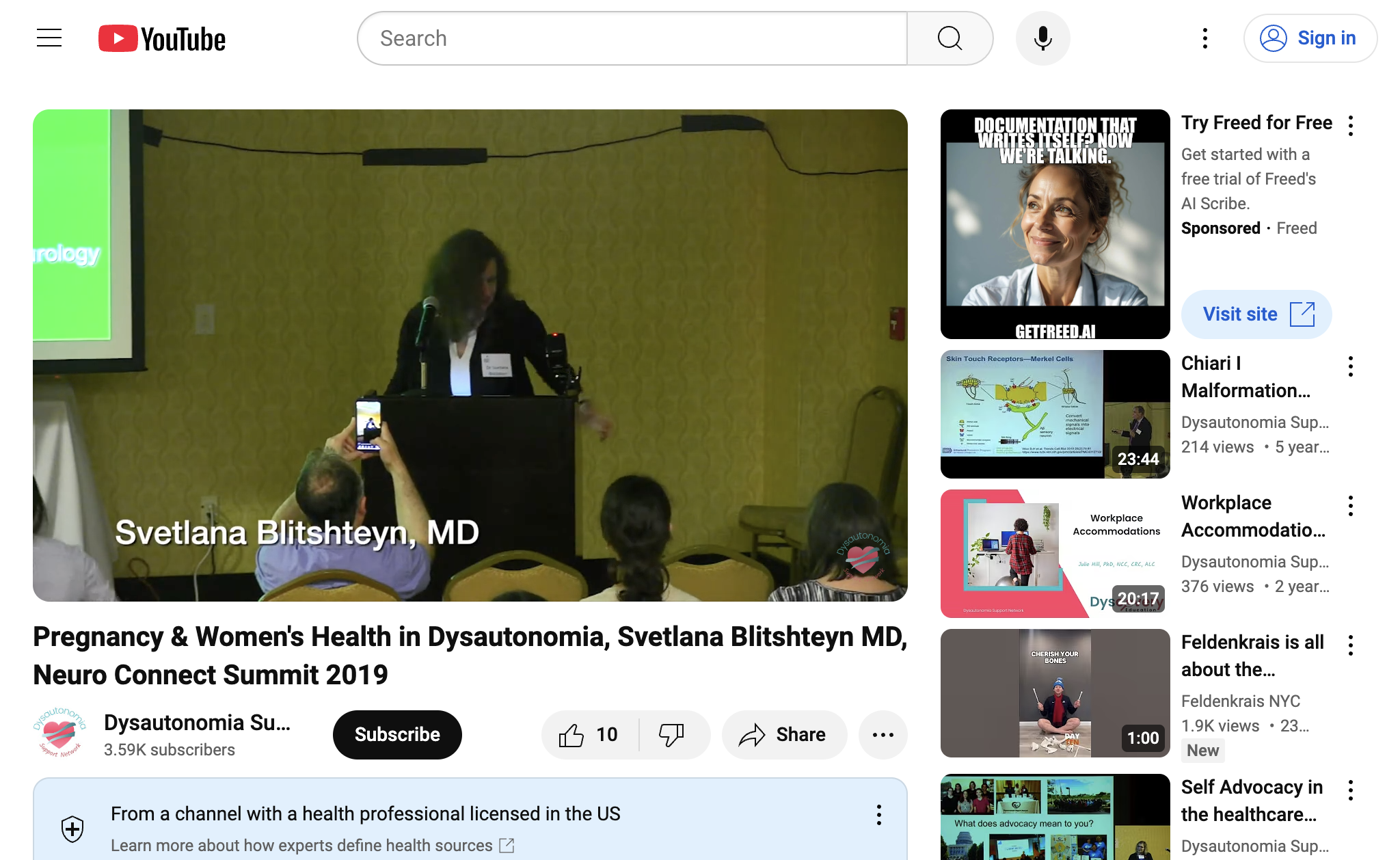1400x860 pixels.
Task: Open action menu for Chiari I Malformation
Action: pyautogui.click(x=1351, y=366)
